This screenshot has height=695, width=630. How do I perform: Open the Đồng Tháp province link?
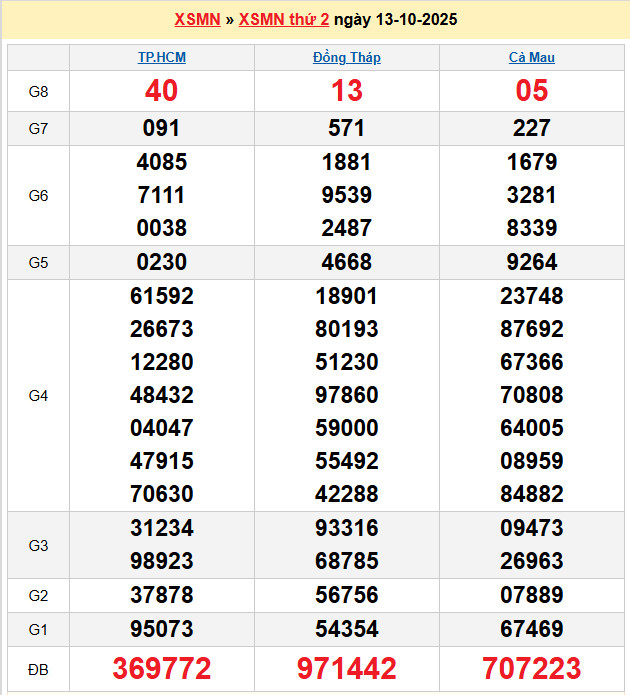tap(347, 58)
